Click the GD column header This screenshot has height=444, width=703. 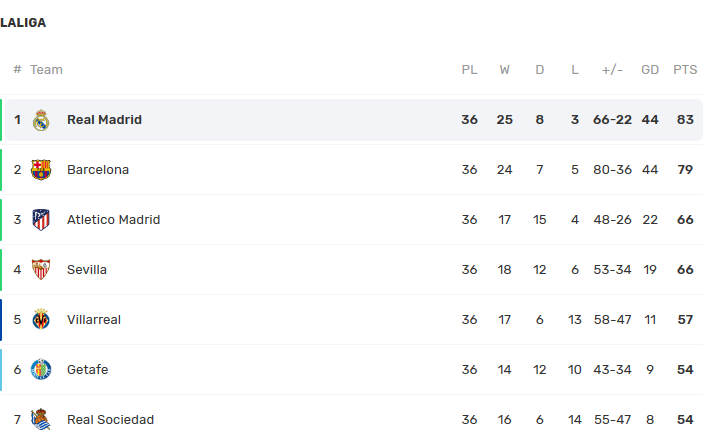pos(650,70)
